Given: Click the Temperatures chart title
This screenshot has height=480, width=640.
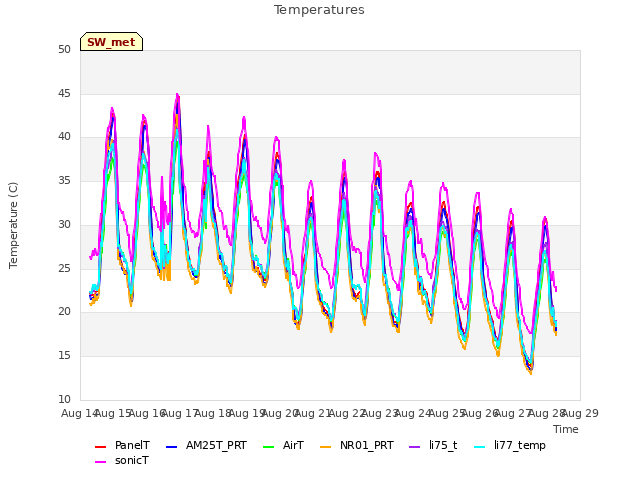Looking at the screenshot, I should (319, 10).
